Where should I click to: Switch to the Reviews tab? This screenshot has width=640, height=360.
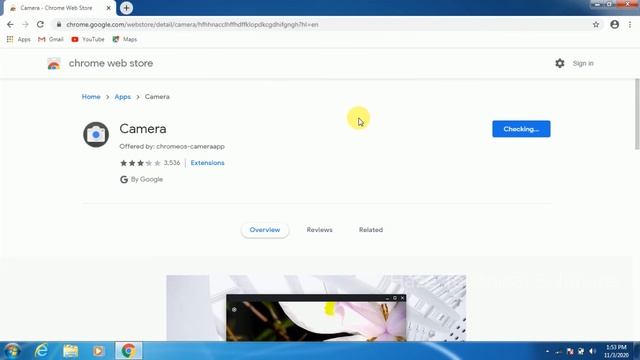click(x=319, y=230)
